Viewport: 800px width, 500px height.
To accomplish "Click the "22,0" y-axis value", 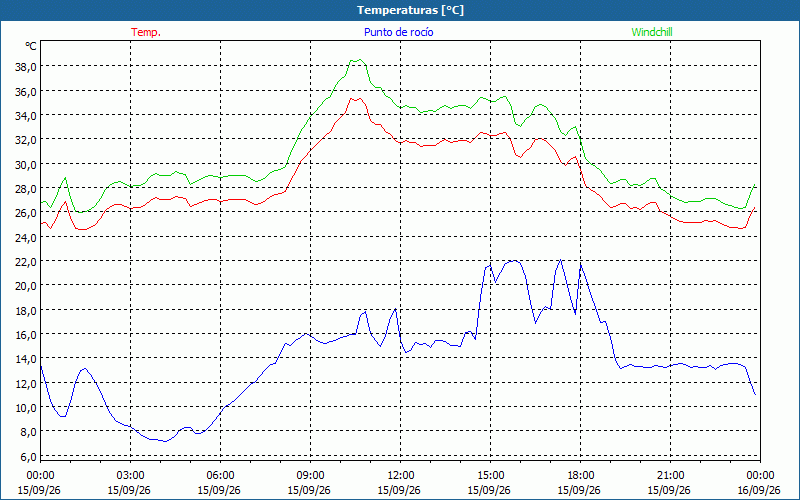I will point(26,262).
